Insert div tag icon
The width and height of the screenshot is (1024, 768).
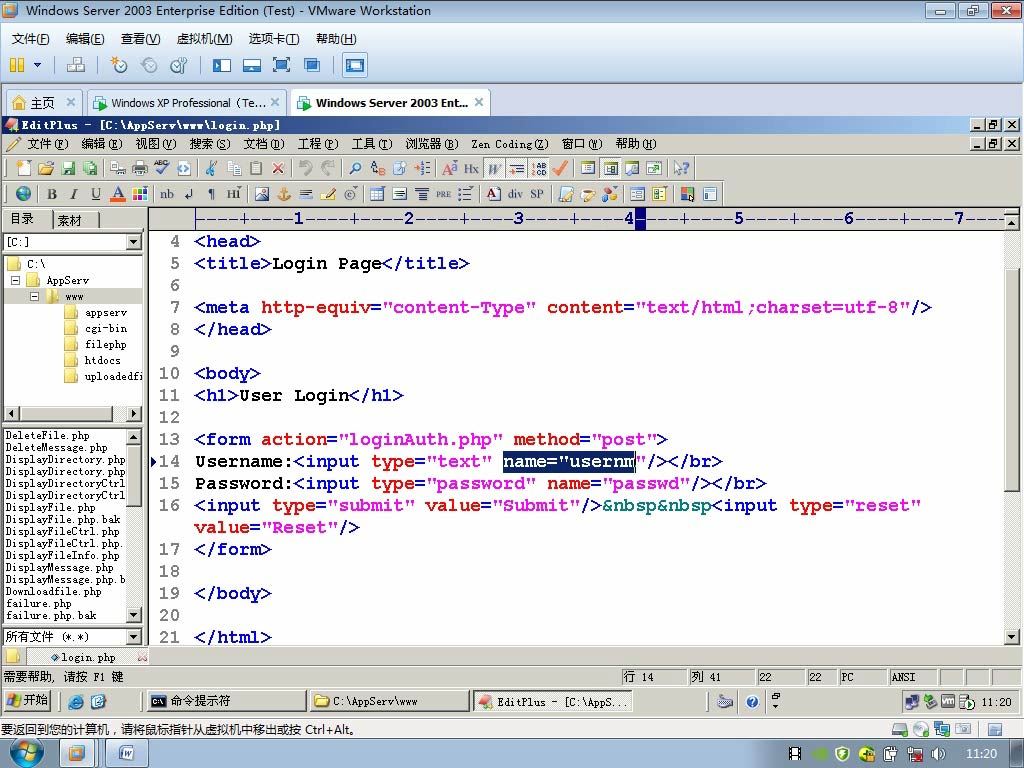tap(515, 194)
